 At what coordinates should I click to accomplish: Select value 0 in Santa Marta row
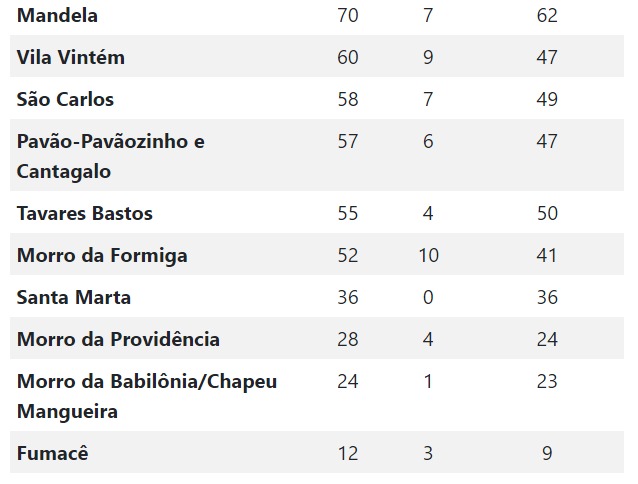428,297
